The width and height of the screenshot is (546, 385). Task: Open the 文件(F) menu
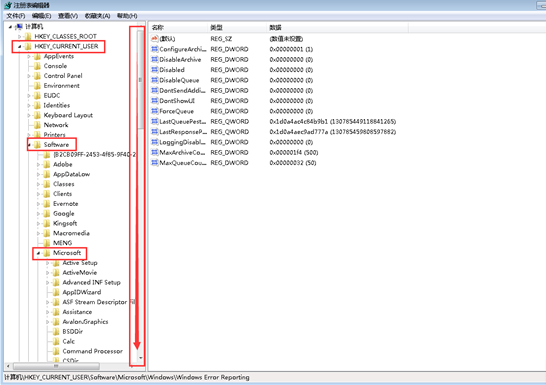point(16,16)
